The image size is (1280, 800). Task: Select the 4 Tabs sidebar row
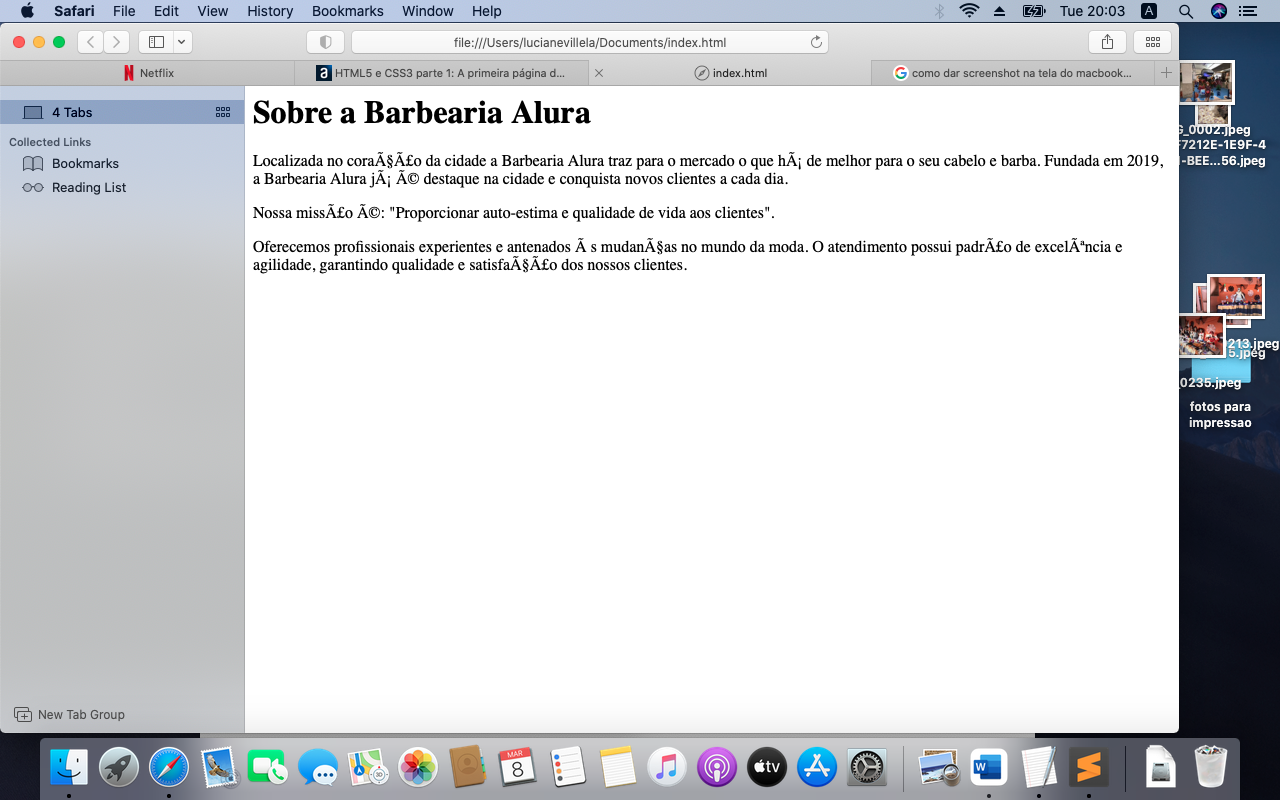click(x=122, y=112)
